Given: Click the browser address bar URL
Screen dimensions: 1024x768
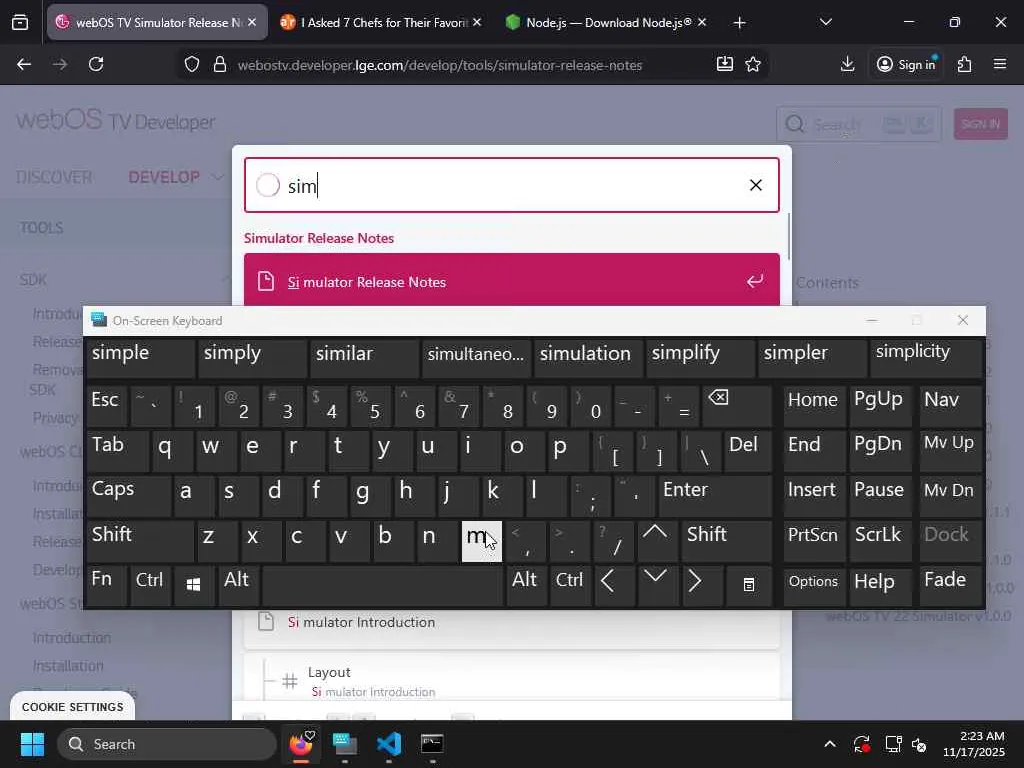Looking at the screenshot, I should (x=440, y=65).
